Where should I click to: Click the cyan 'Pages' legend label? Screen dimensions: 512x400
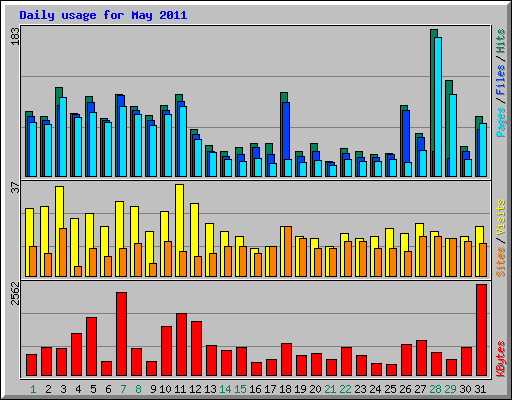point(500,122)
